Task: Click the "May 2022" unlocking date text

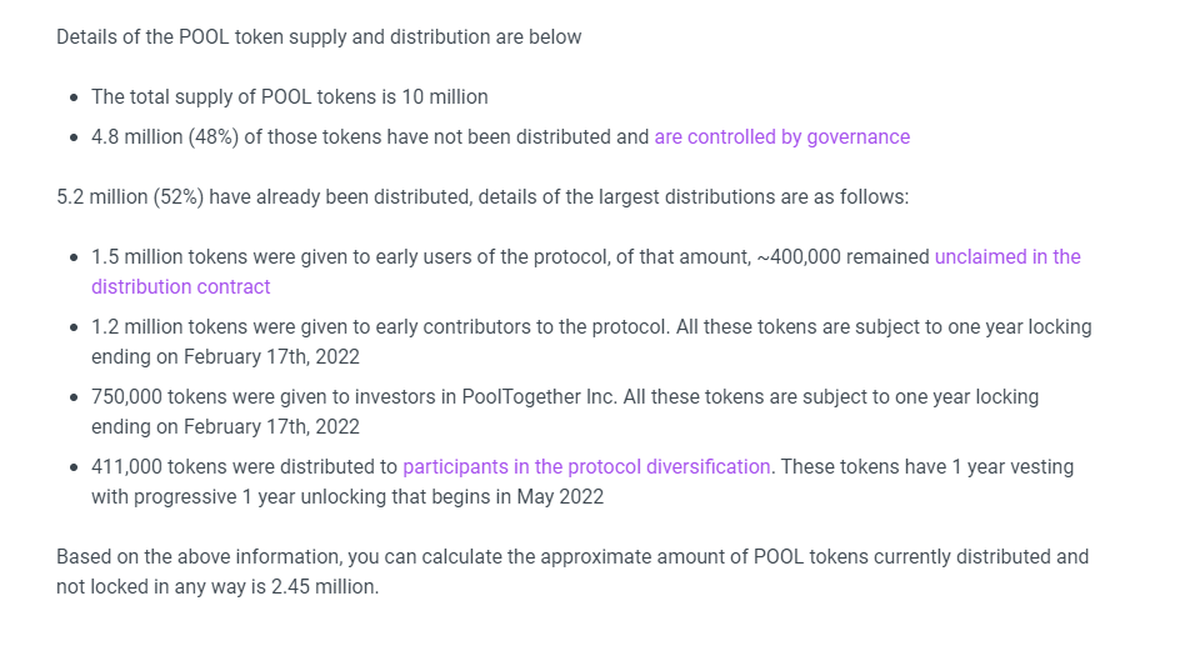Action: (560, 497)
